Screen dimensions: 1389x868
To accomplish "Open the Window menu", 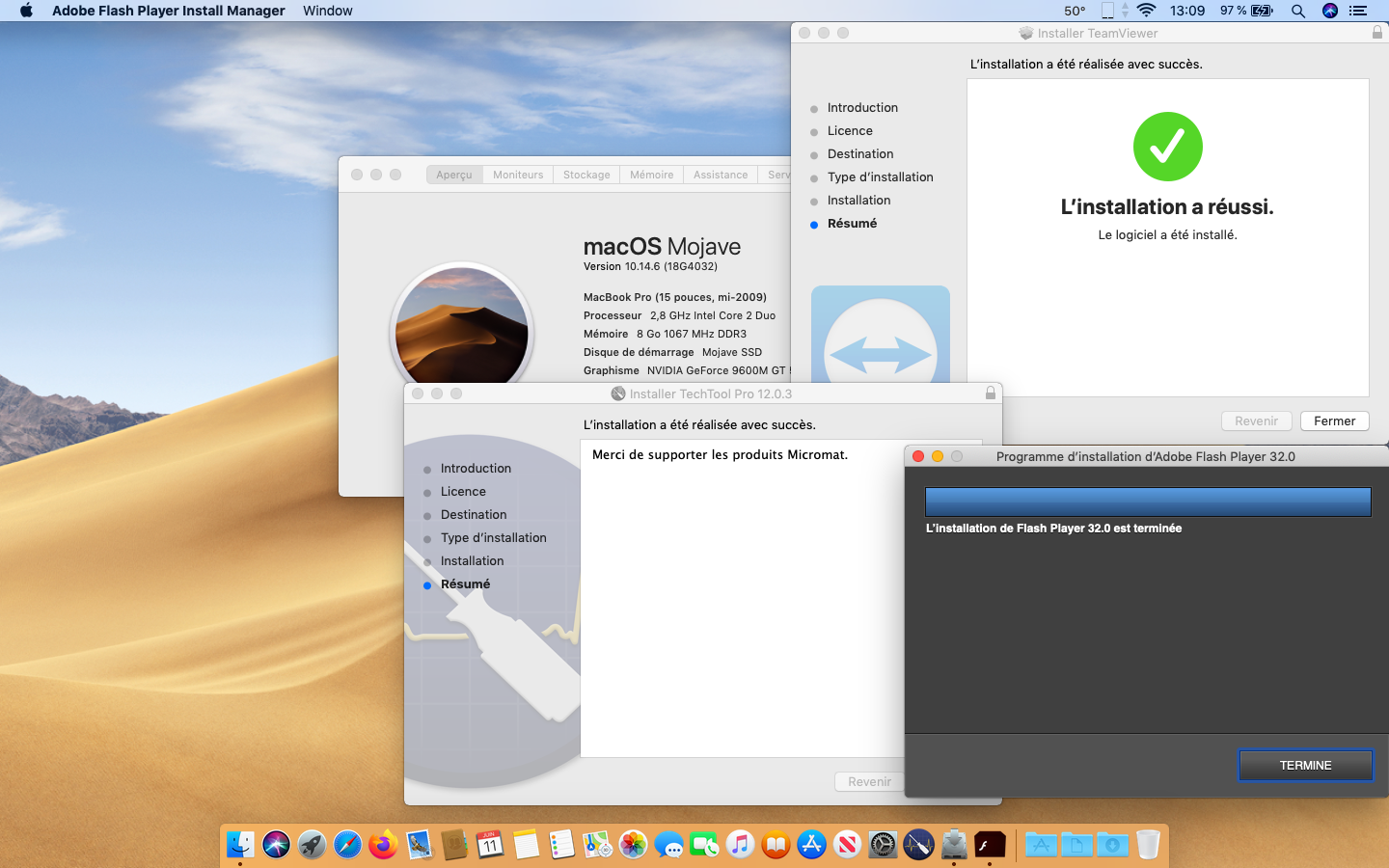I will coord(328,11).
